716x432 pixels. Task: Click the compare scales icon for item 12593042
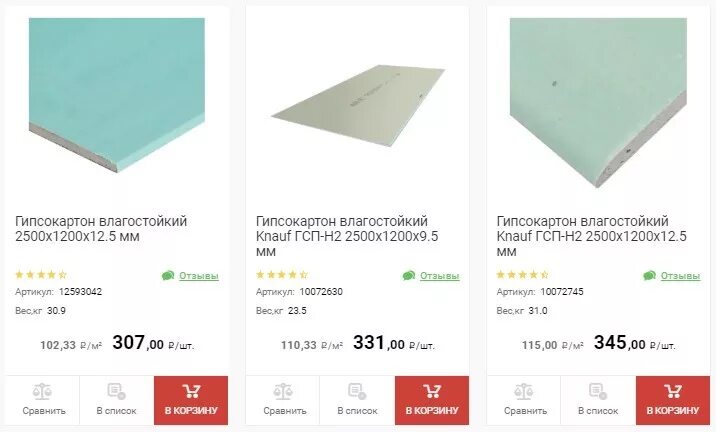coord(42,391)
